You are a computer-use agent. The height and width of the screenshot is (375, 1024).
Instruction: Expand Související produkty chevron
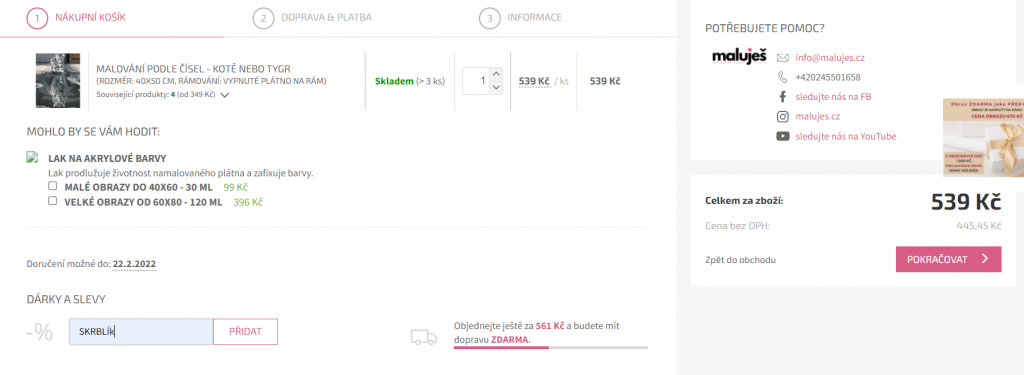click(x=225, y=95)
